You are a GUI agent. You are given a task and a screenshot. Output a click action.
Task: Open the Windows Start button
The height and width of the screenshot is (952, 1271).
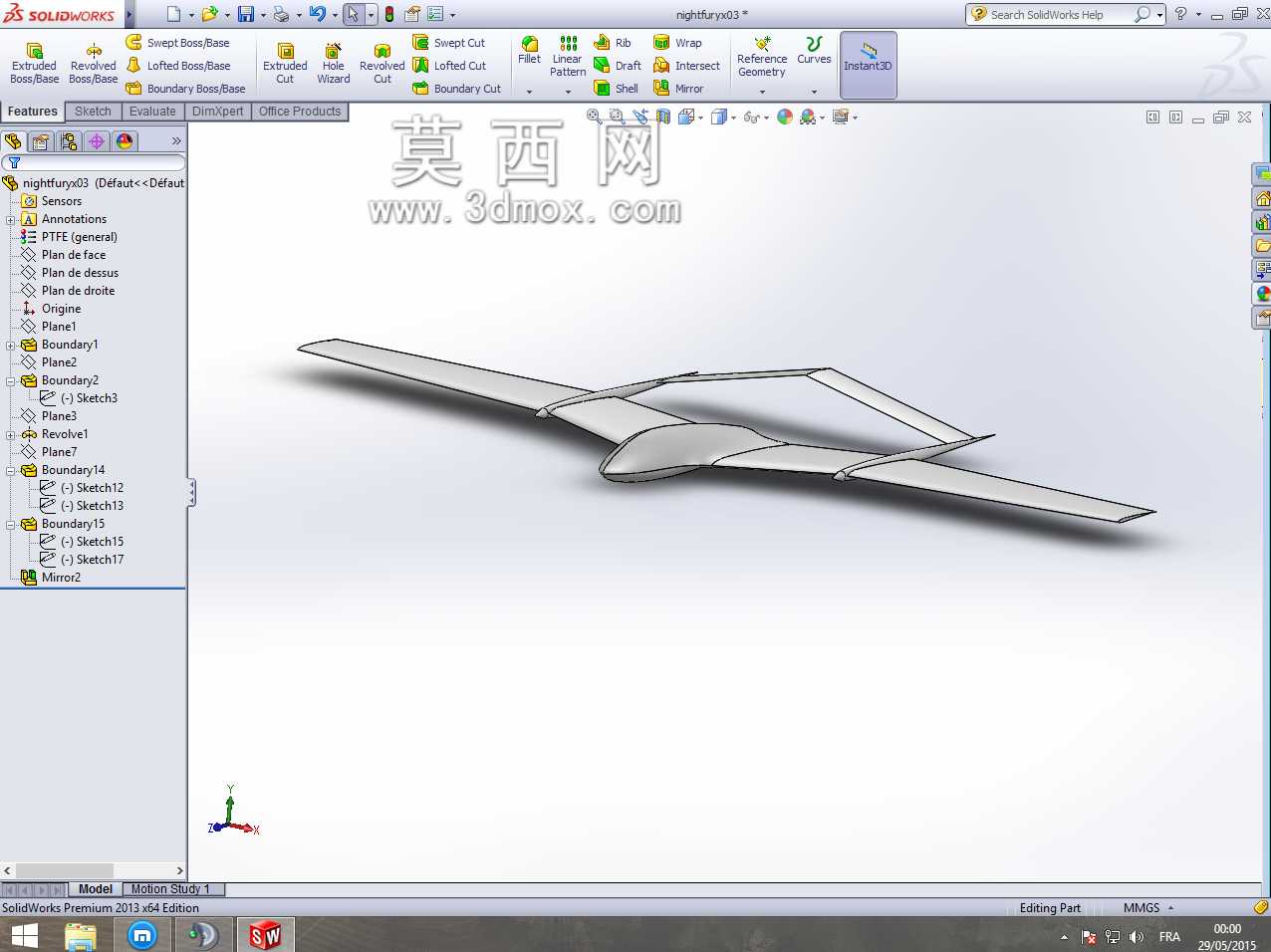point(24,935)
